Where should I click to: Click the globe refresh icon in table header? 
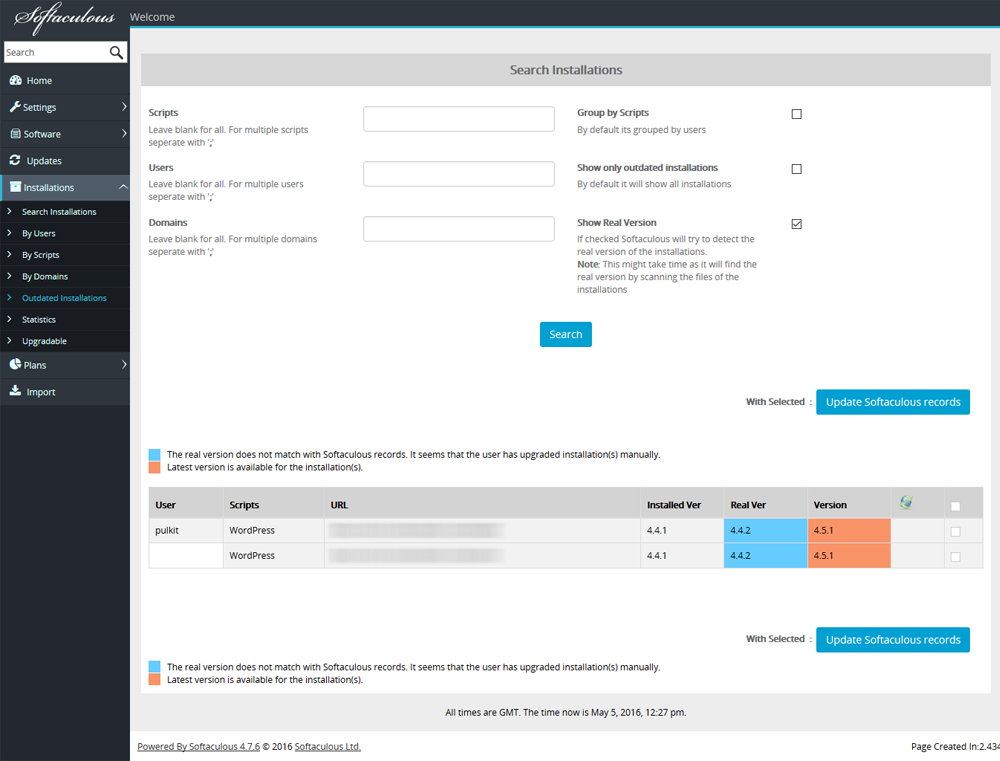pos(906,503)
